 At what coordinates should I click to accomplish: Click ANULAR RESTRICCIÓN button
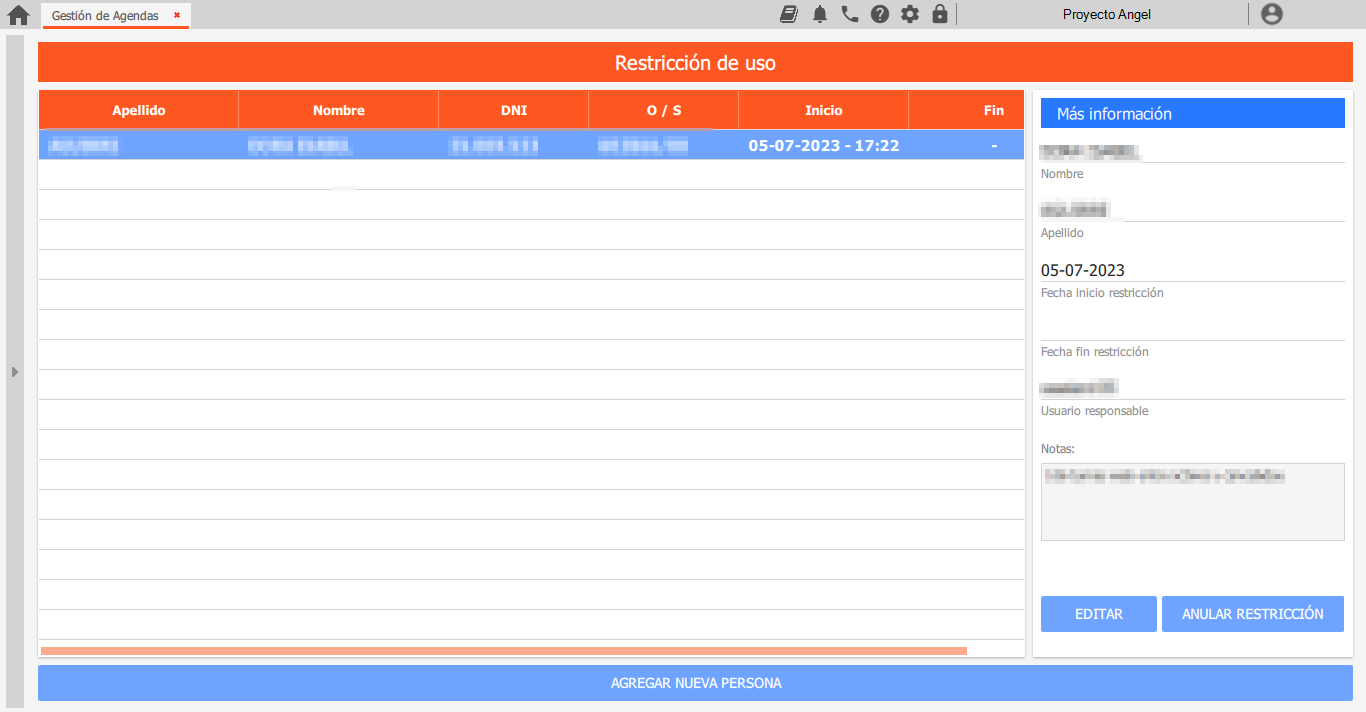1252,614
